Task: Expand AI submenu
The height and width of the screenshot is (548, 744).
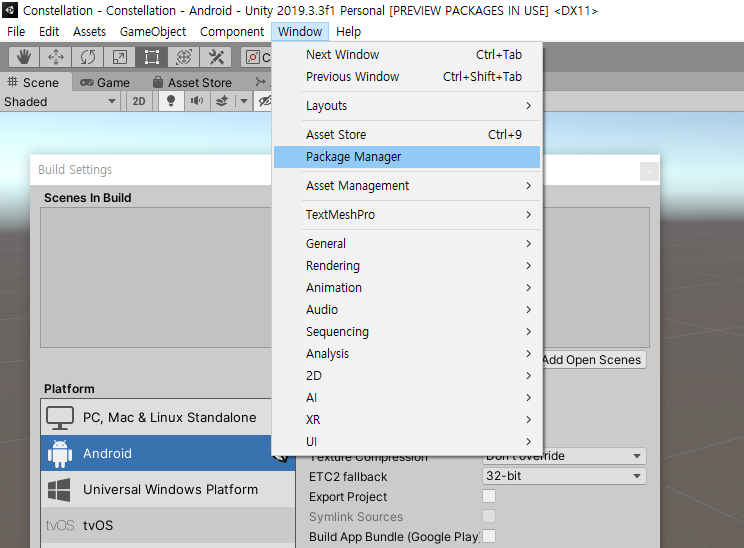Action: click(x=407, y=398)
